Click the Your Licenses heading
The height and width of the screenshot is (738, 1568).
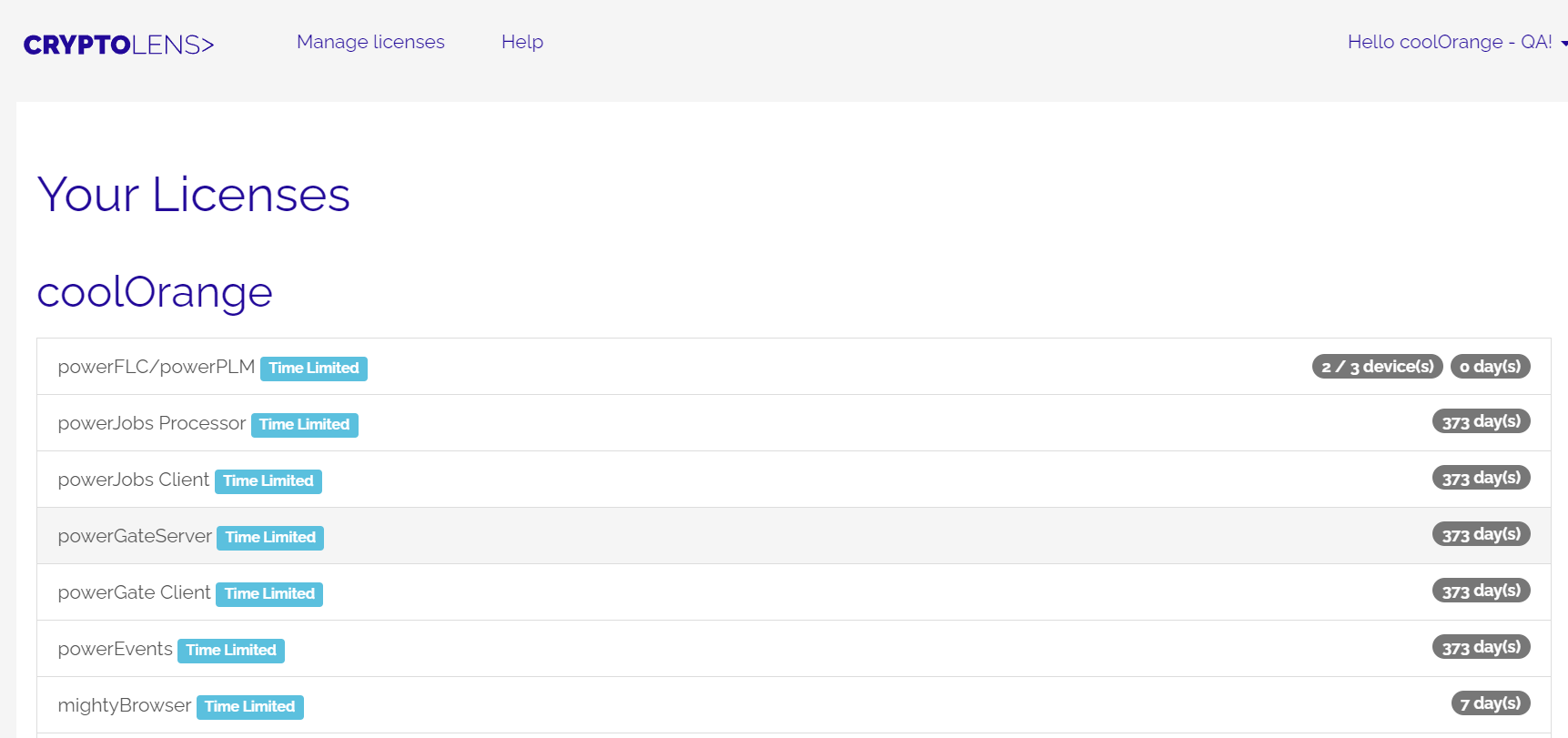pyautogui.click(x=194, y=195)
